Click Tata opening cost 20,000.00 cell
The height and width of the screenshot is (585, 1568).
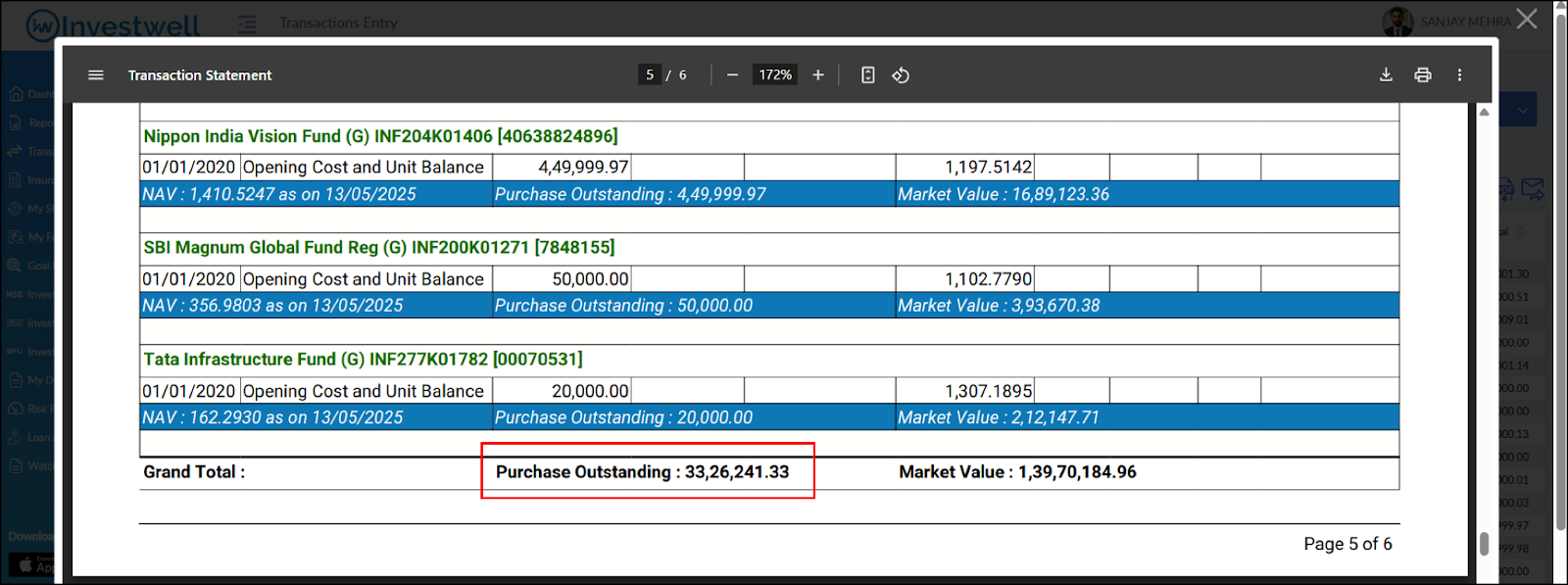pyautogui.click(x=562, y=391)
